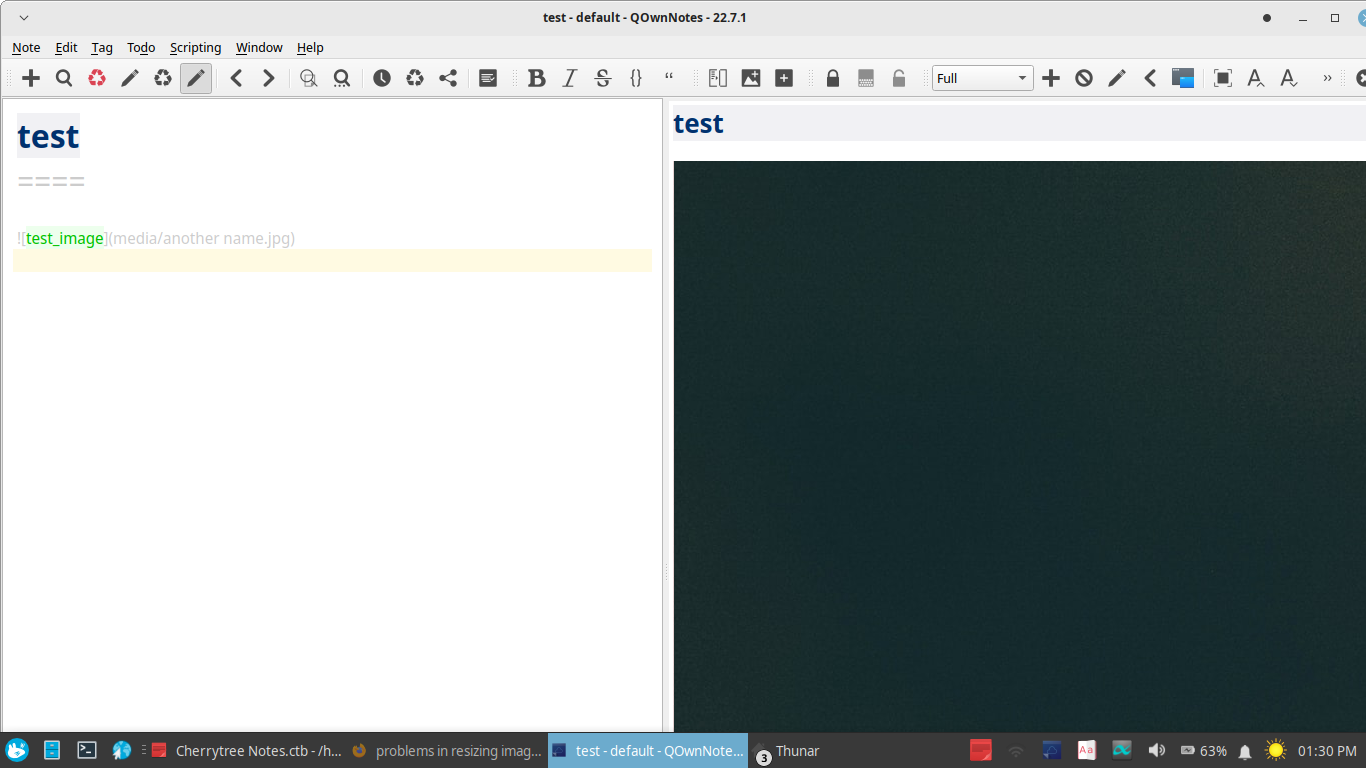This screenshot has width=1366, height=768.
Task: Click the pencil icon beside the red recycle icon
Action: [130, 78]
